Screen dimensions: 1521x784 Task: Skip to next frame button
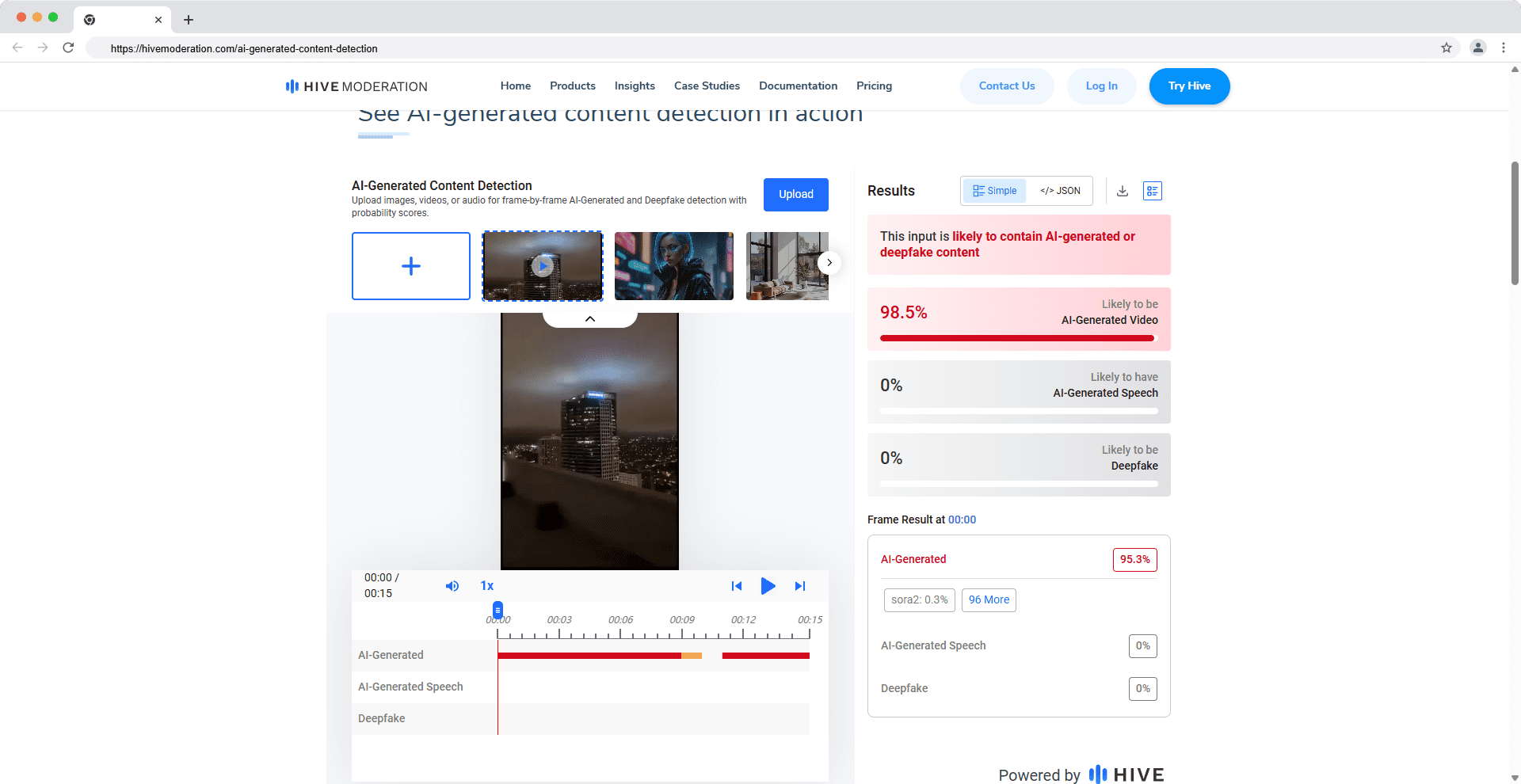tap(800, 586)
